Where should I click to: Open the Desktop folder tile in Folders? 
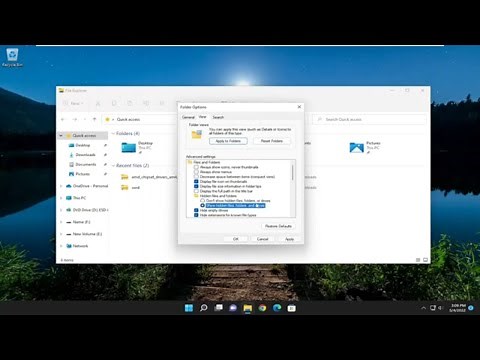137,147
